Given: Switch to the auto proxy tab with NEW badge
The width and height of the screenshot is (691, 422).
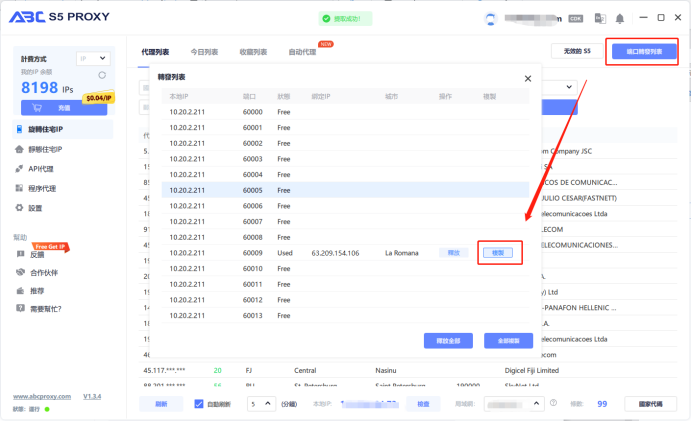Looking at the screenshot, I should (302, 52).
